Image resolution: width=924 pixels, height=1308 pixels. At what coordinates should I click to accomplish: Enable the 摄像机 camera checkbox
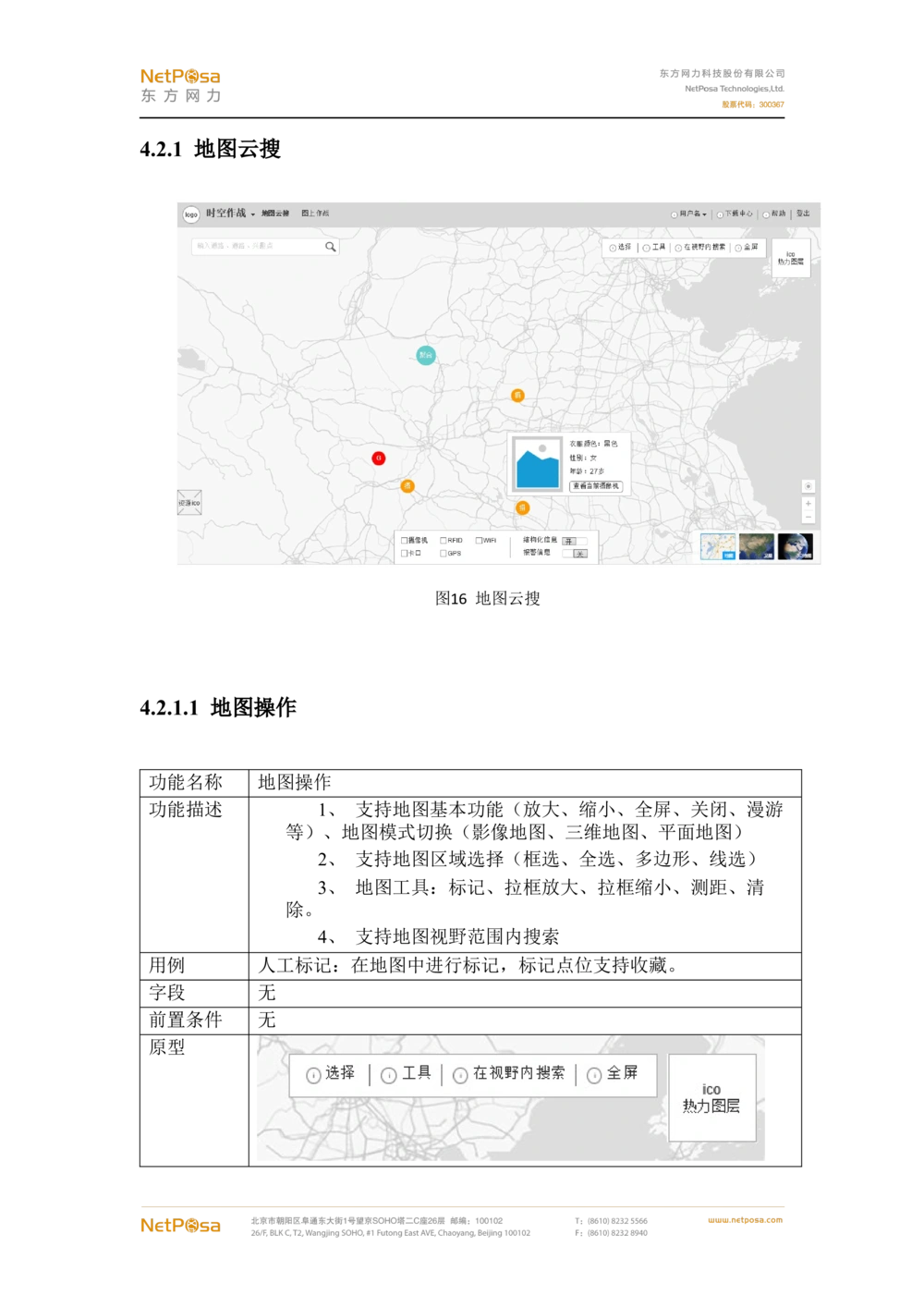(x=404, y=539)
